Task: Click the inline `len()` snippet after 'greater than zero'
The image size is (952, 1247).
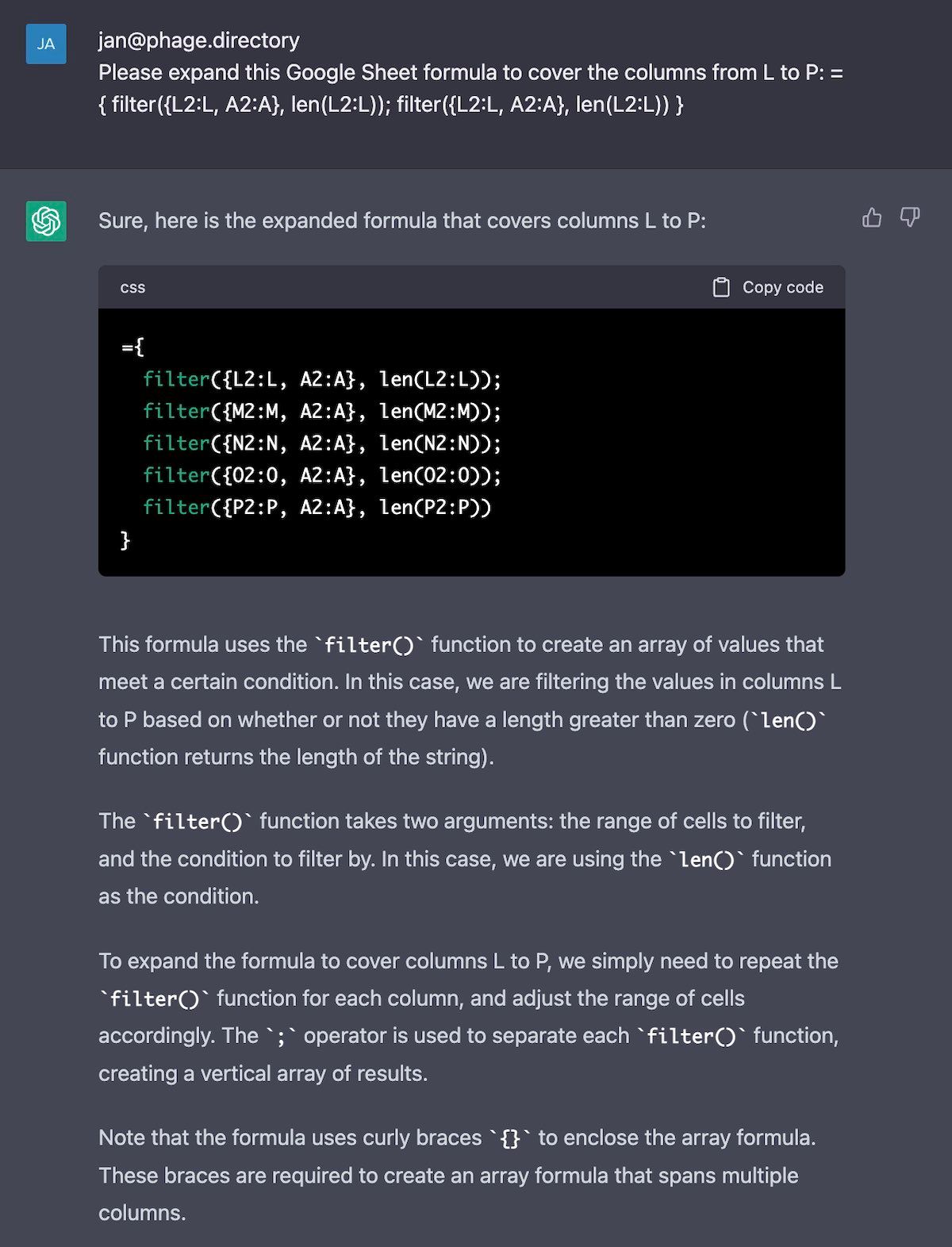Action: tap(789, 720)
